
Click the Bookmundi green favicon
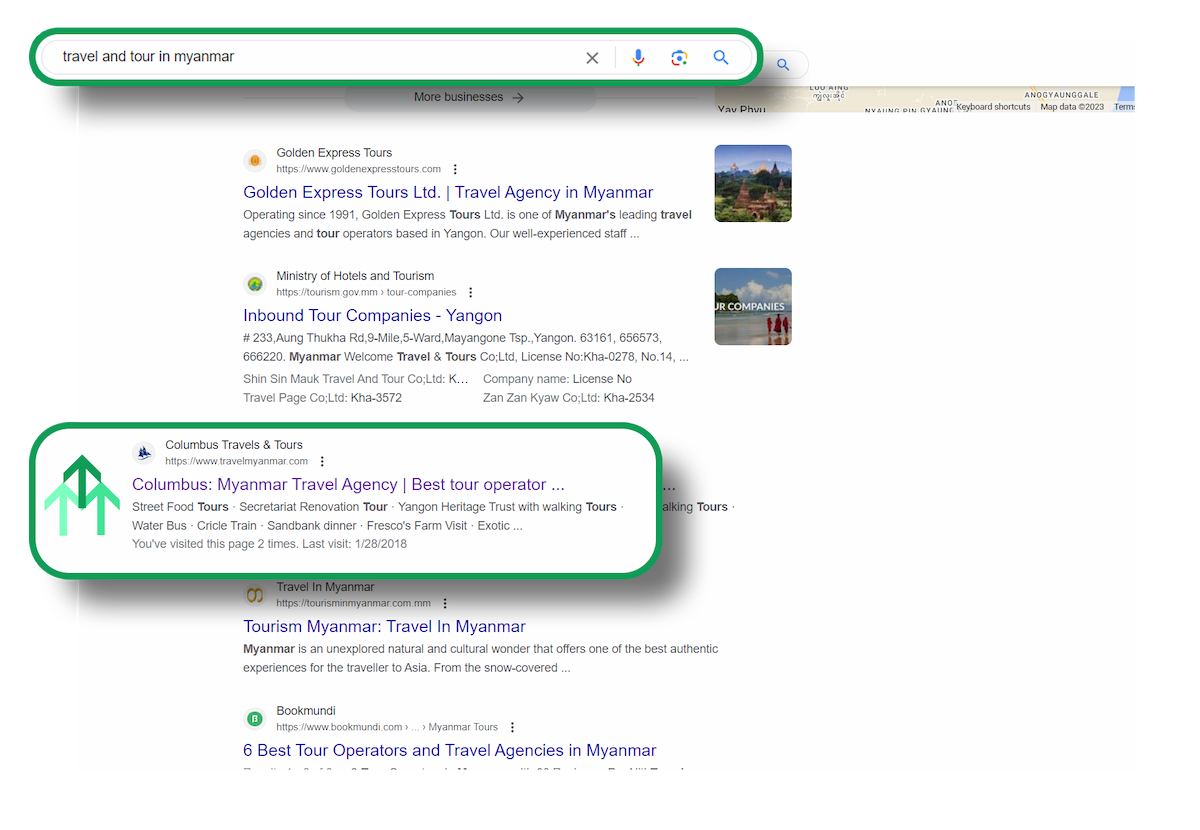coord(255,719)
